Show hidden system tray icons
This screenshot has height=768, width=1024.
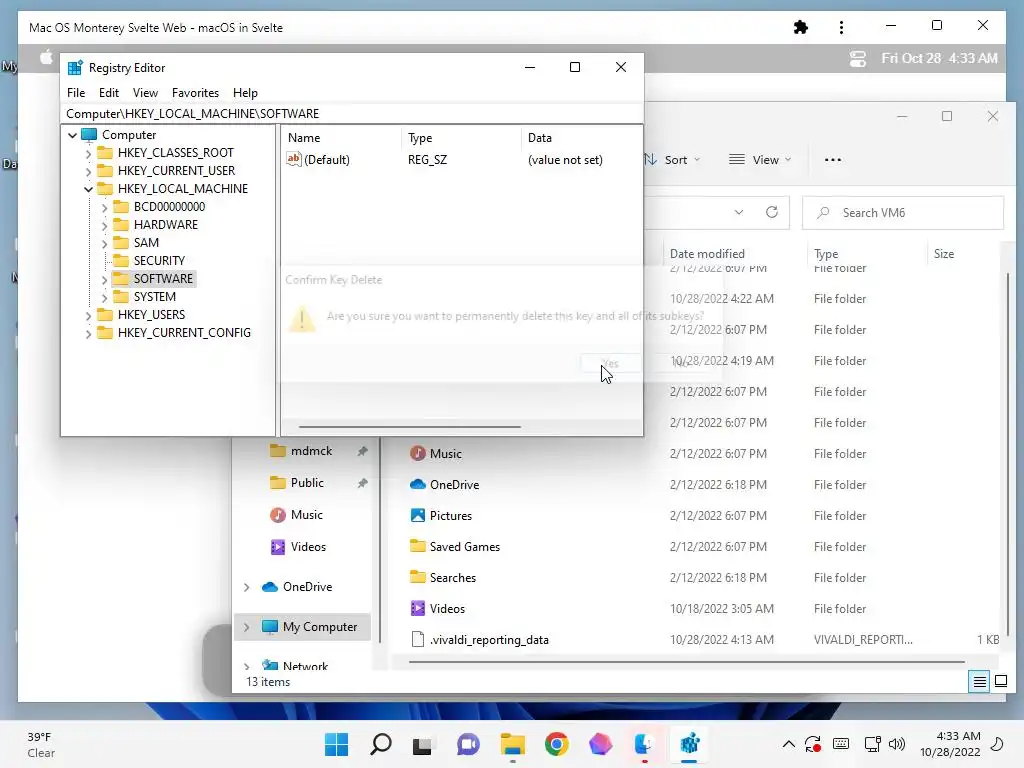[788, 744]
